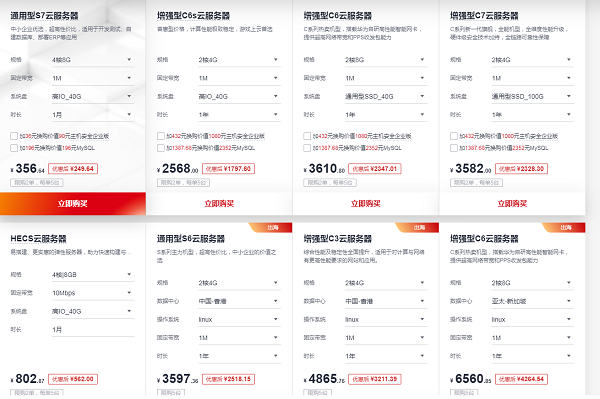This screenshot has width=600, height=399.
Task: Open 数据中心 dropdown in 通用型S6云服务器 card
Action: [239, 301]
